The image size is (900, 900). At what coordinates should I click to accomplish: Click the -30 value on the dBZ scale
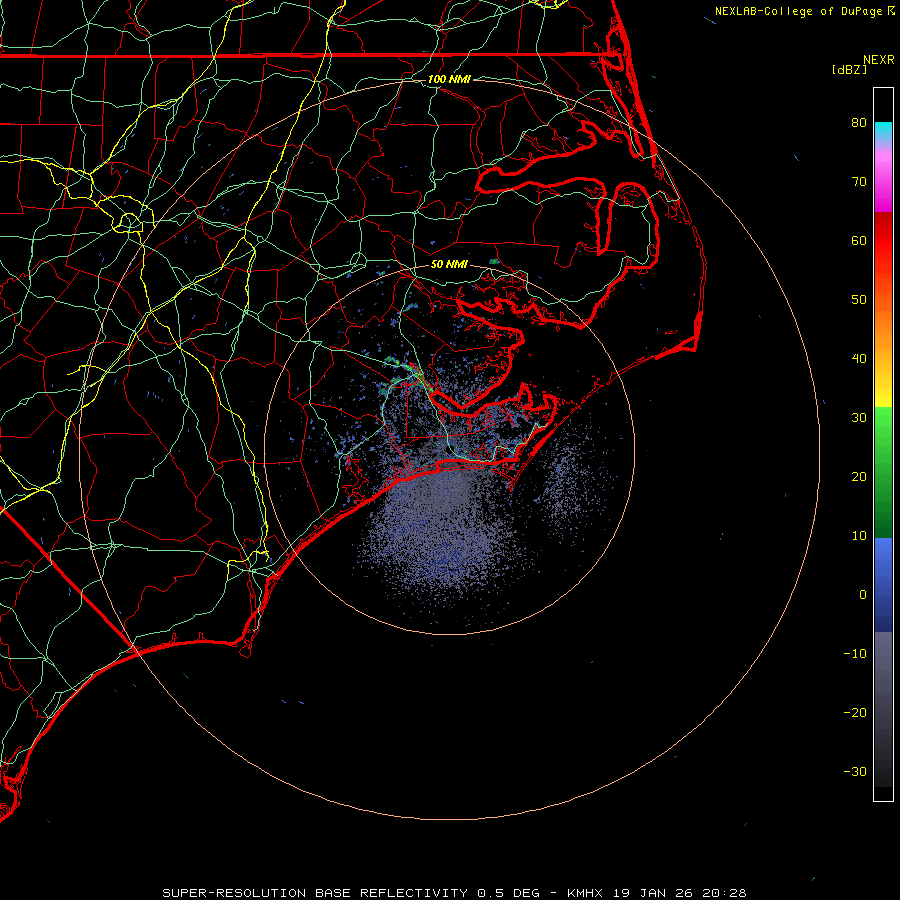tap(855, 771)
